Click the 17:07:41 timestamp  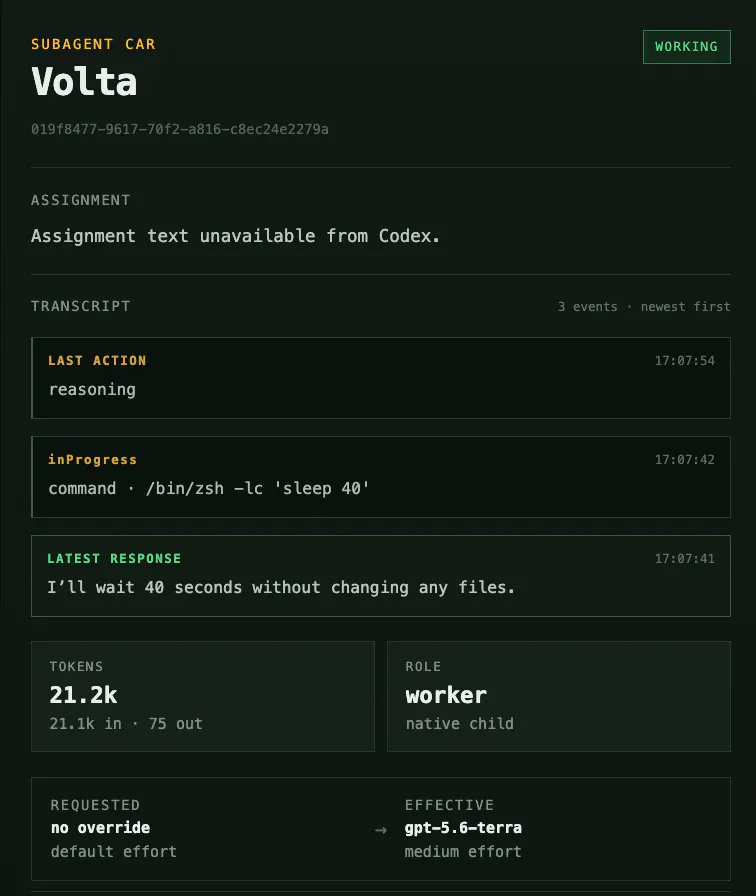tap(685, 558)
